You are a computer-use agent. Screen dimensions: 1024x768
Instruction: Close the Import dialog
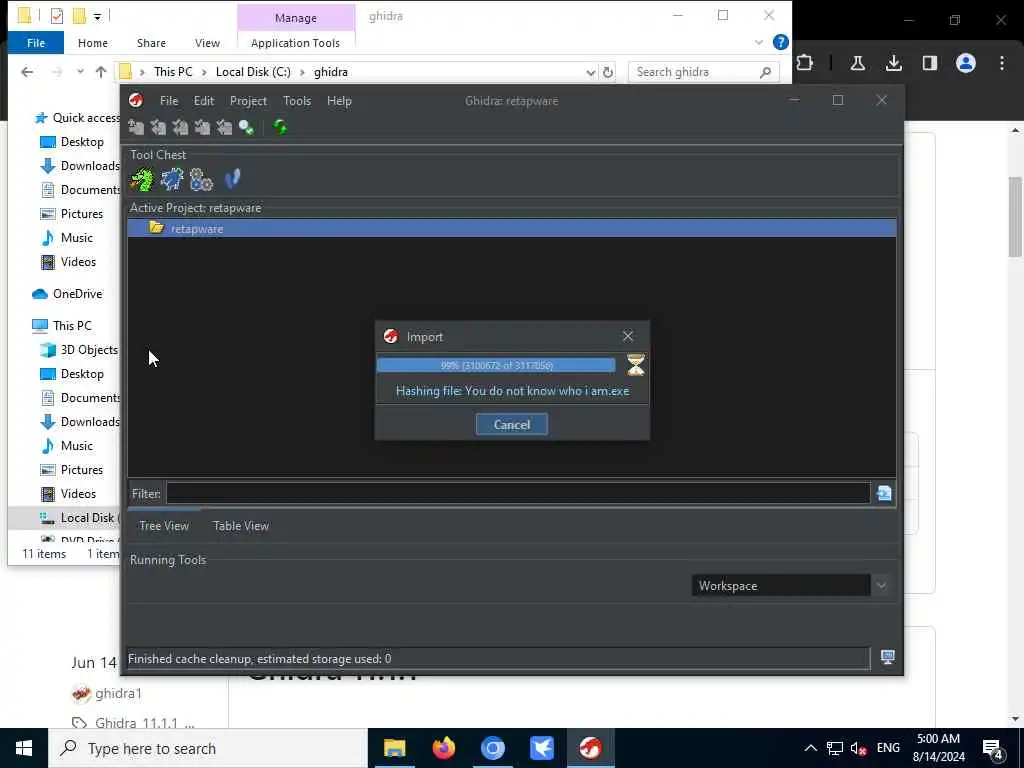click(x=628, y=336)
